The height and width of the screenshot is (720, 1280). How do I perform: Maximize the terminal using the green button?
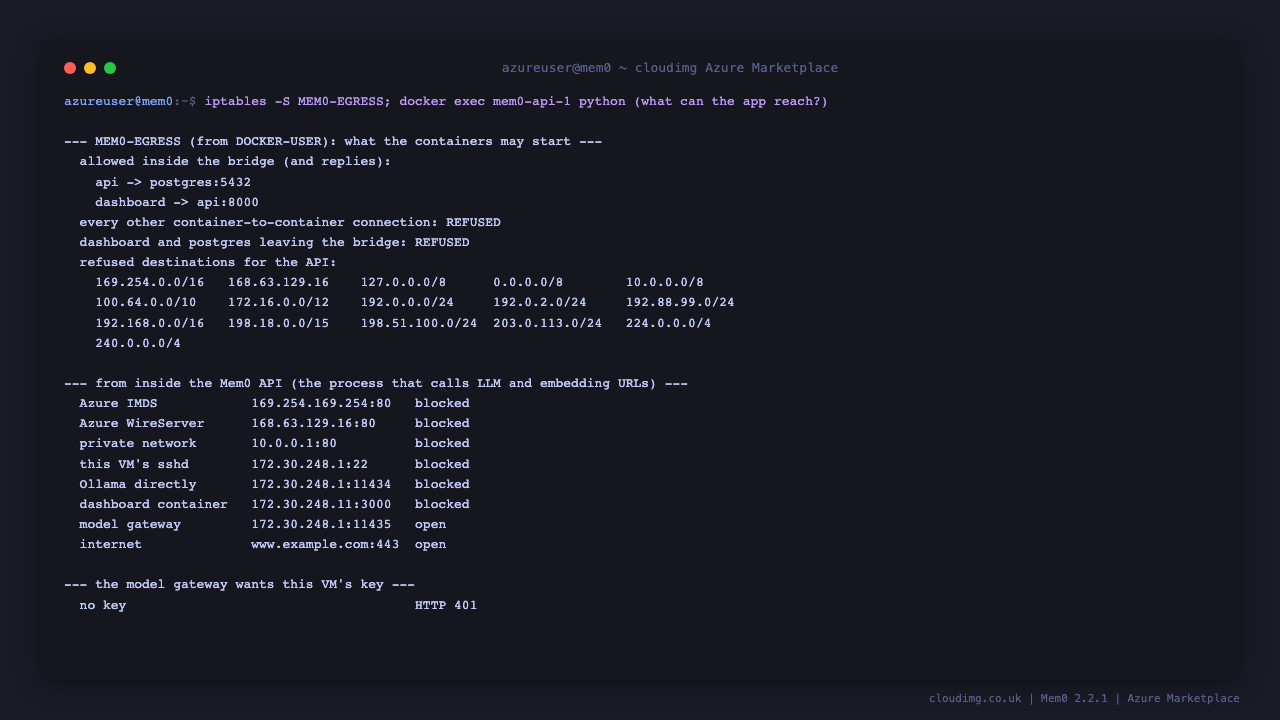pos(110,68)
